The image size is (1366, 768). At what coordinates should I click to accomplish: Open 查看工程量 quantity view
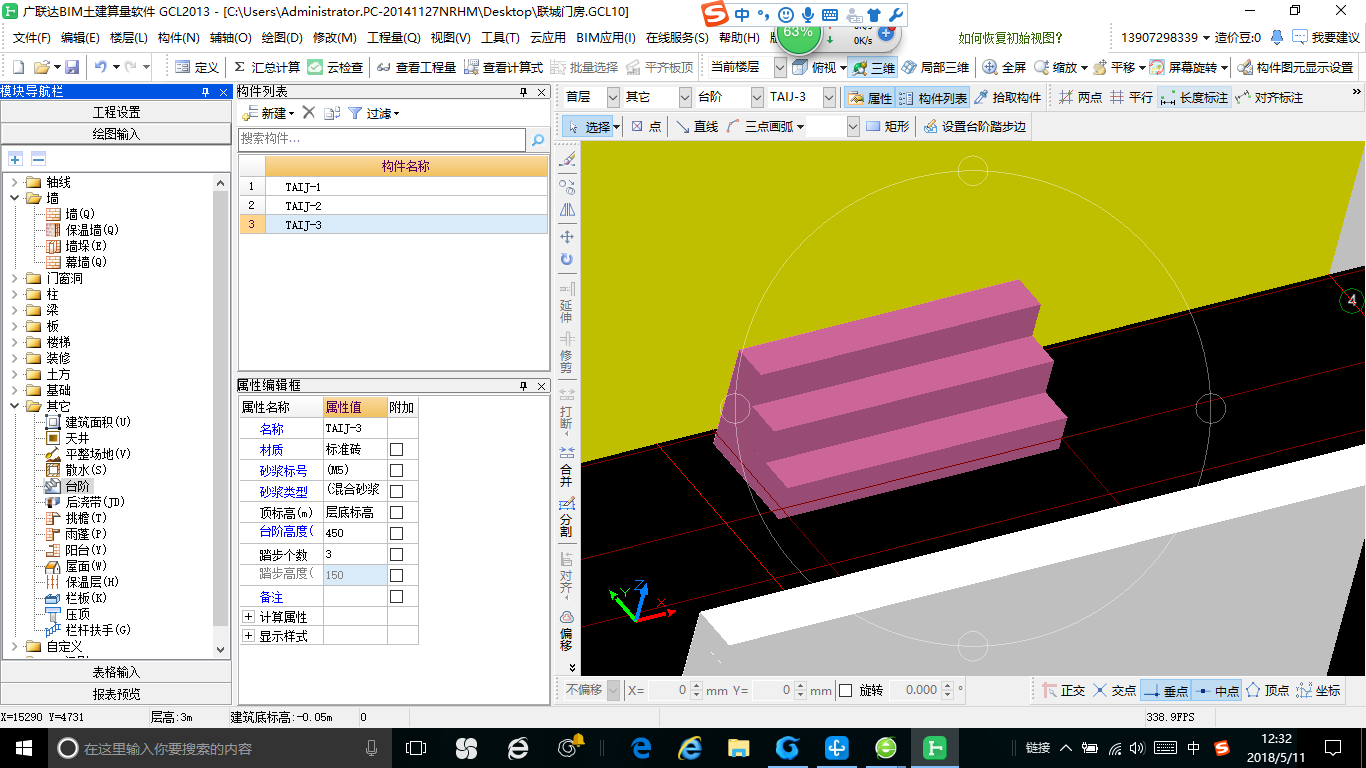coord(416,67)
